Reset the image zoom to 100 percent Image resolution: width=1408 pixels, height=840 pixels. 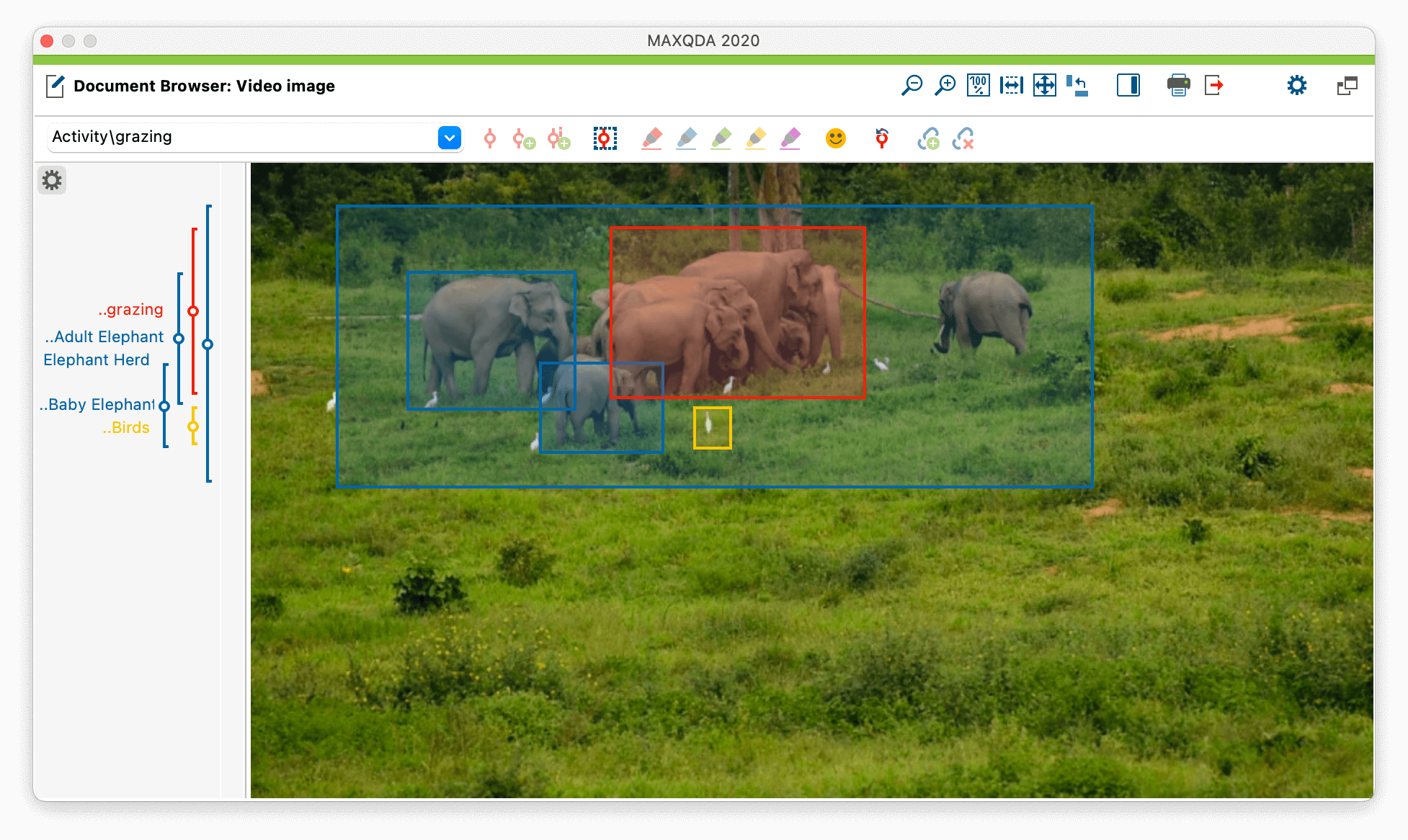pos(979,86)
